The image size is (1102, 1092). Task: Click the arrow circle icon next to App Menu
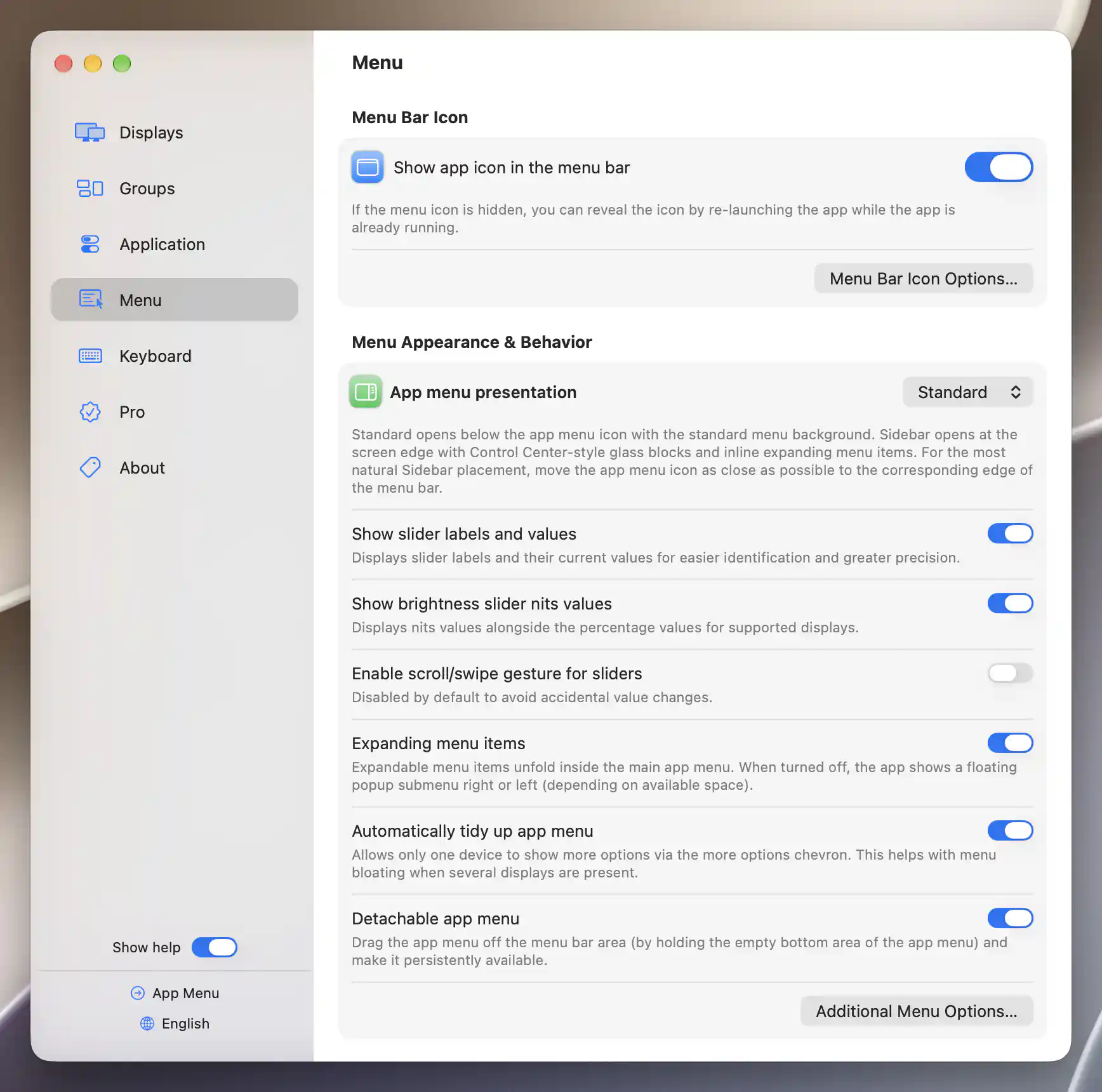[137, 993]
